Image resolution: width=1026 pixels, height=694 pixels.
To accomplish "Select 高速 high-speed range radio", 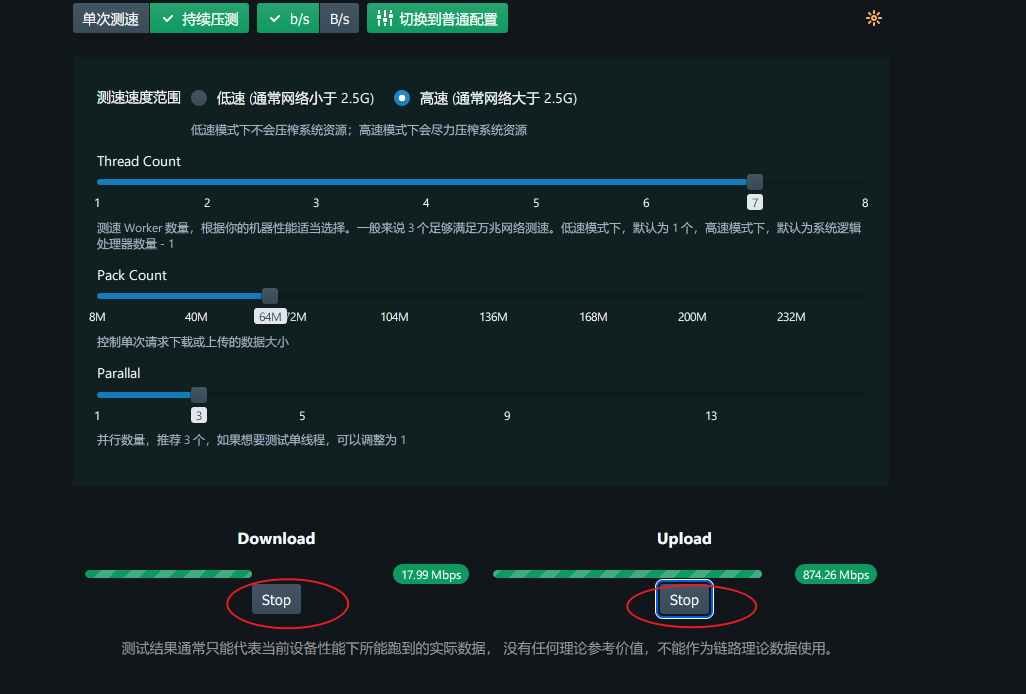I will tap(402, 98).
